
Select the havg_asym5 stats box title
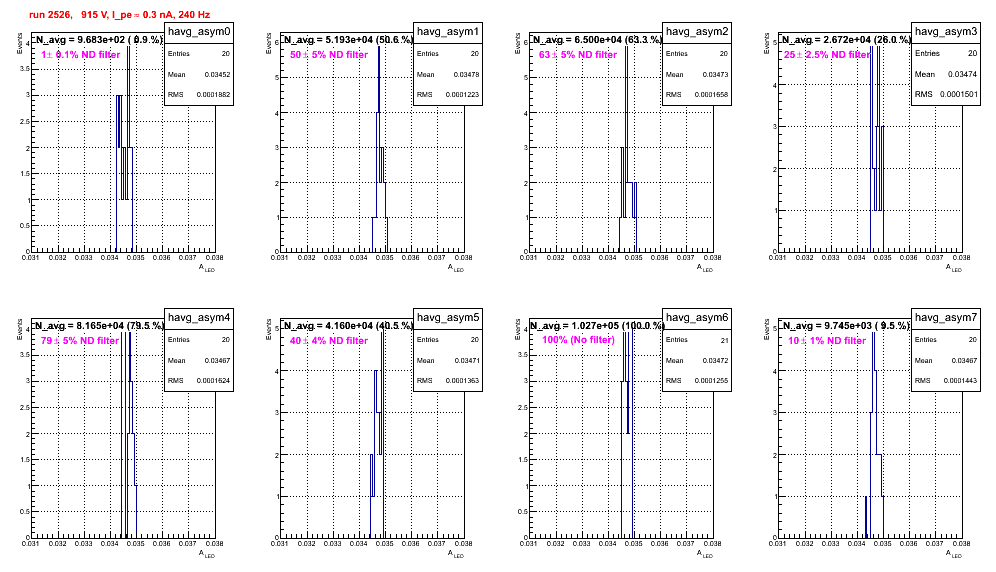click(x=448, y=318)
